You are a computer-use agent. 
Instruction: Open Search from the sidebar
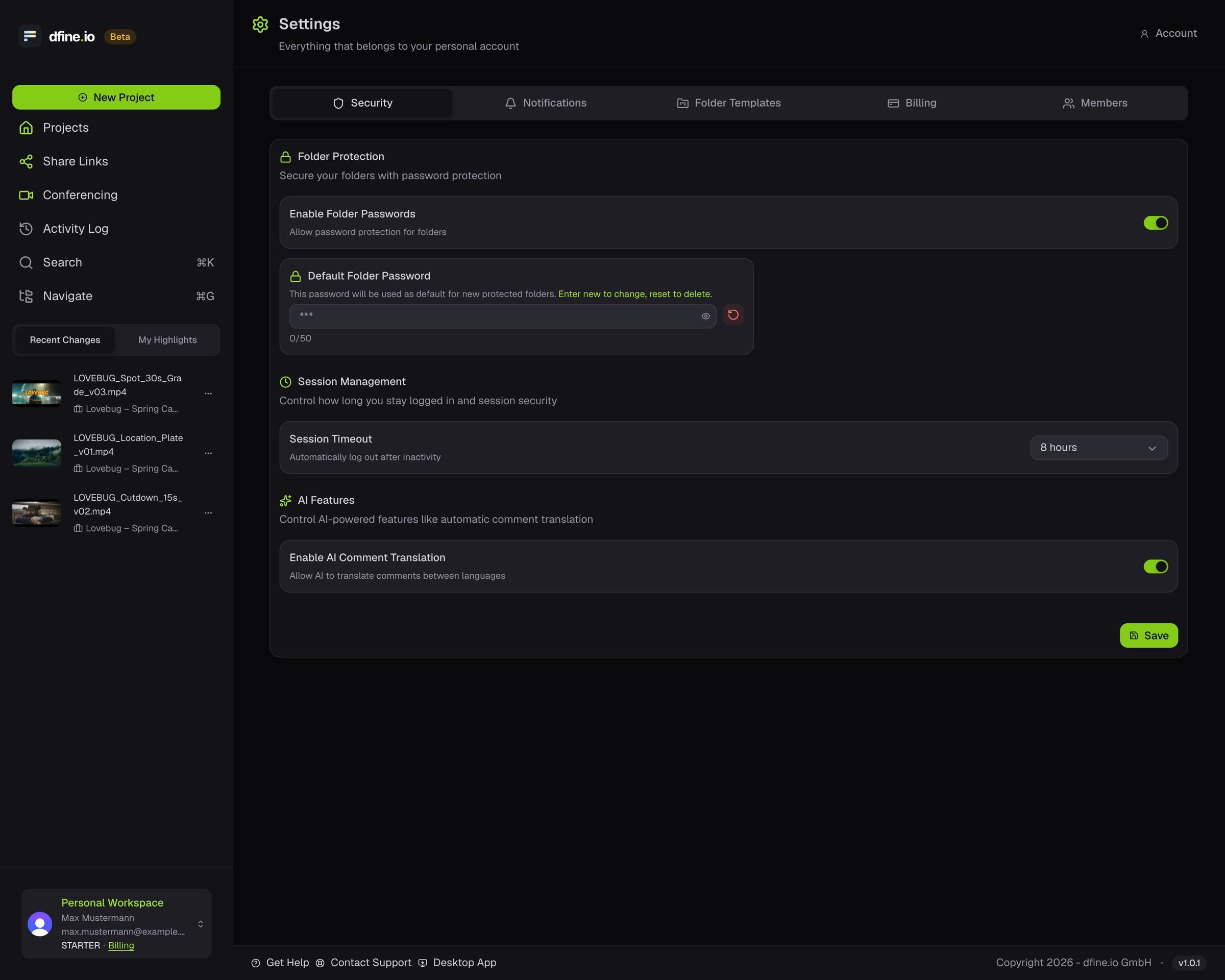pos(116,262)
